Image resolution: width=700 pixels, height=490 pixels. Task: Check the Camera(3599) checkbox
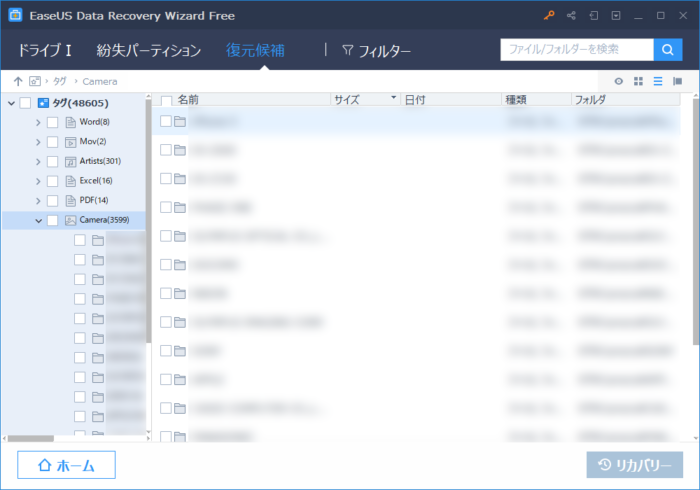(x=53, y=220)
